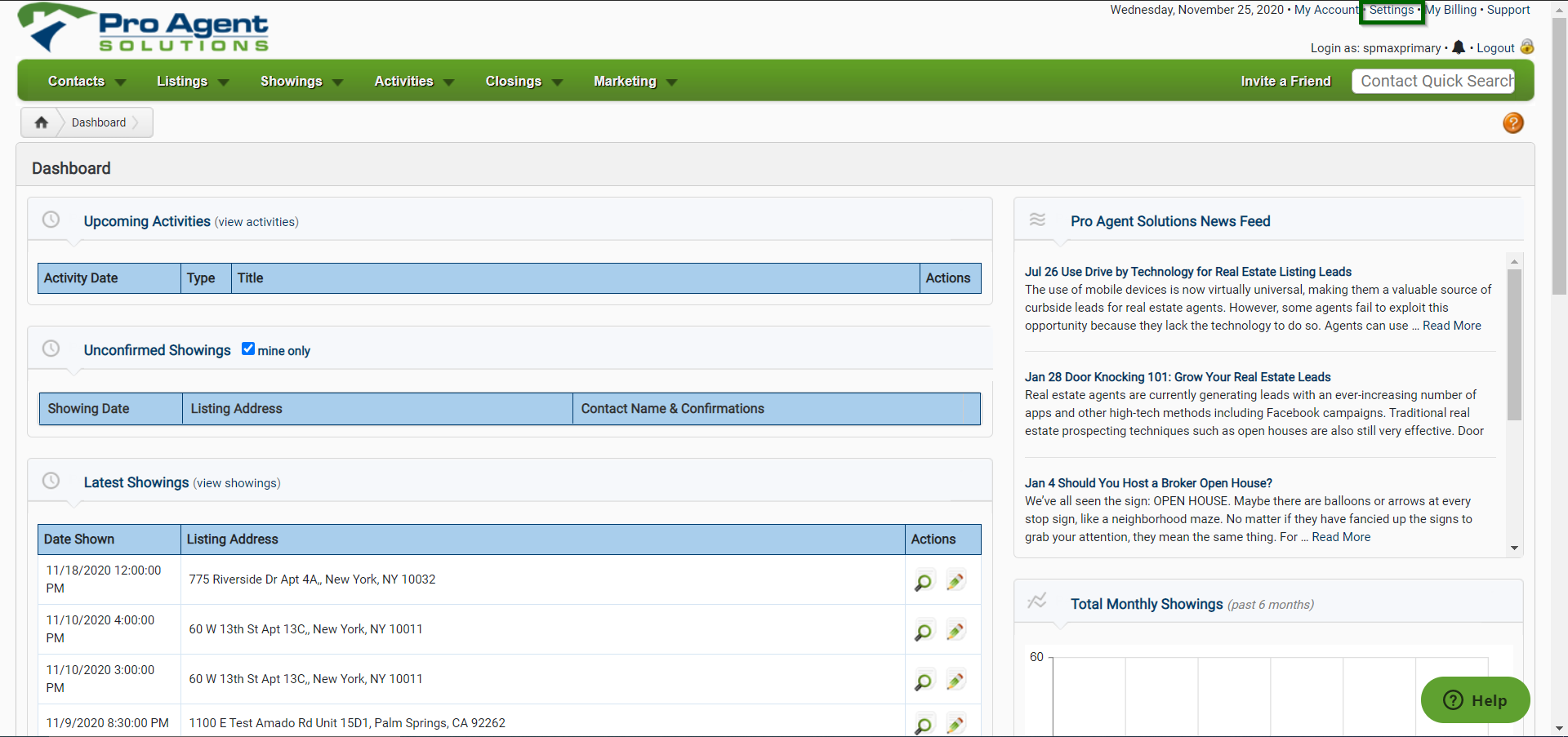1568x737 pixels.
Task: Open 'Use Drive by Technology' news headline
Action: coord(1188,272)
